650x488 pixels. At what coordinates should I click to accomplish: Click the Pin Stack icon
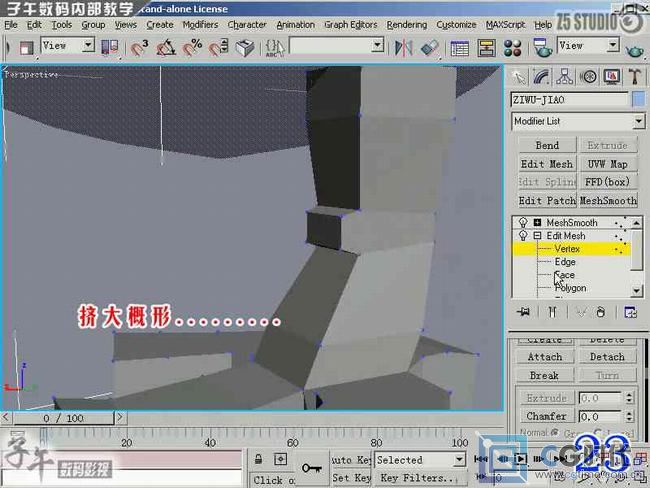(x=522, y=312)
